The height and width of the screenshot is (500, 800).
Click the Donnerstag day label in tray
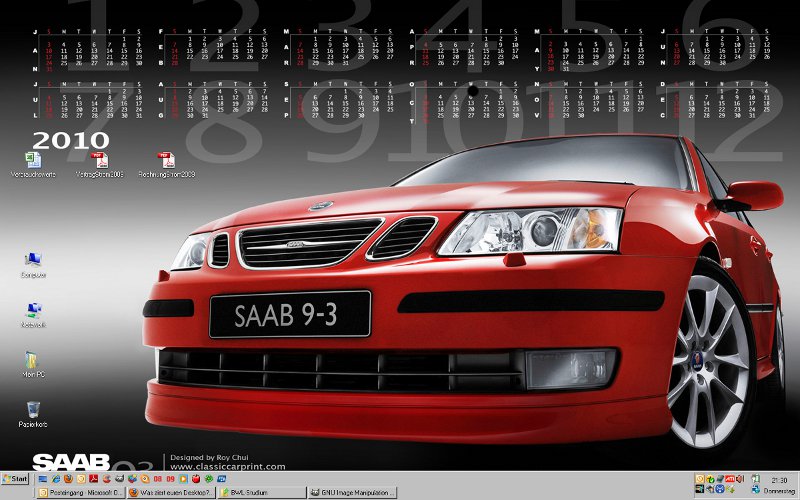tap(779, 491)
